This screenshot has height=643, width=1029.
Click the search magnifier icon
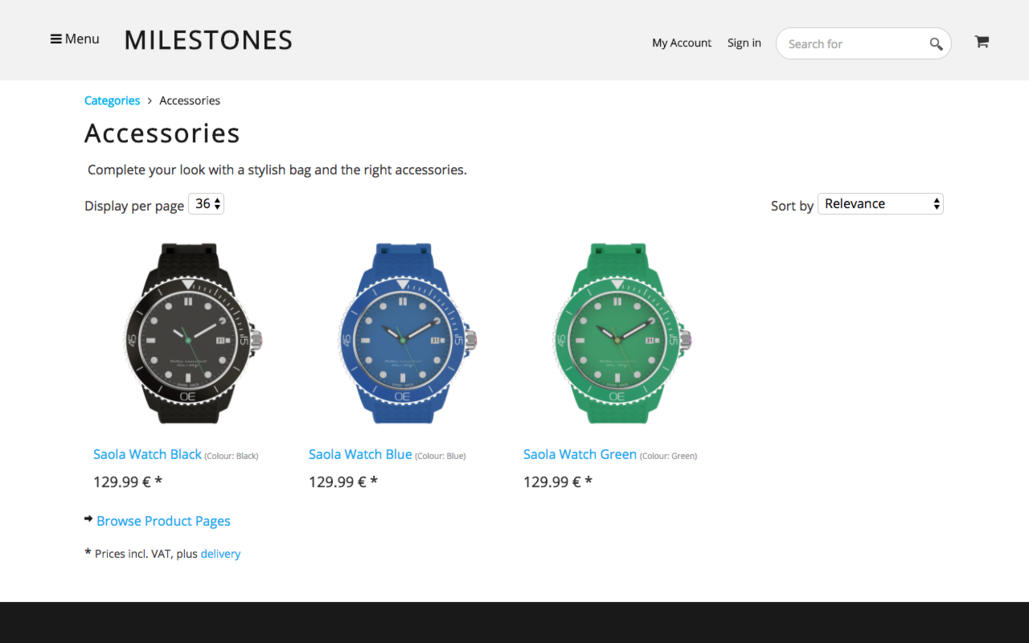(935, 44)
